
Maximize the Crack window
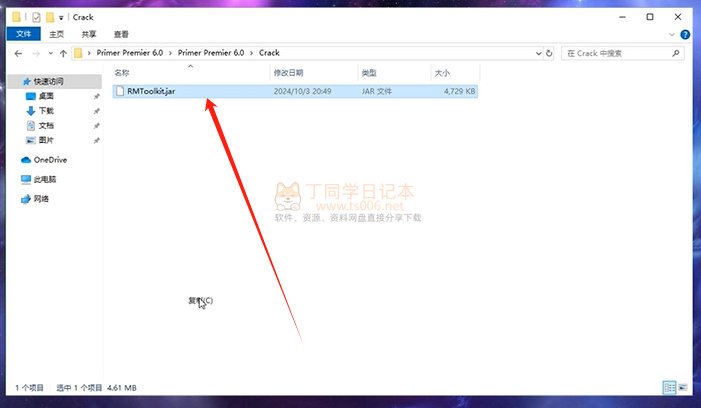[650, 17]
